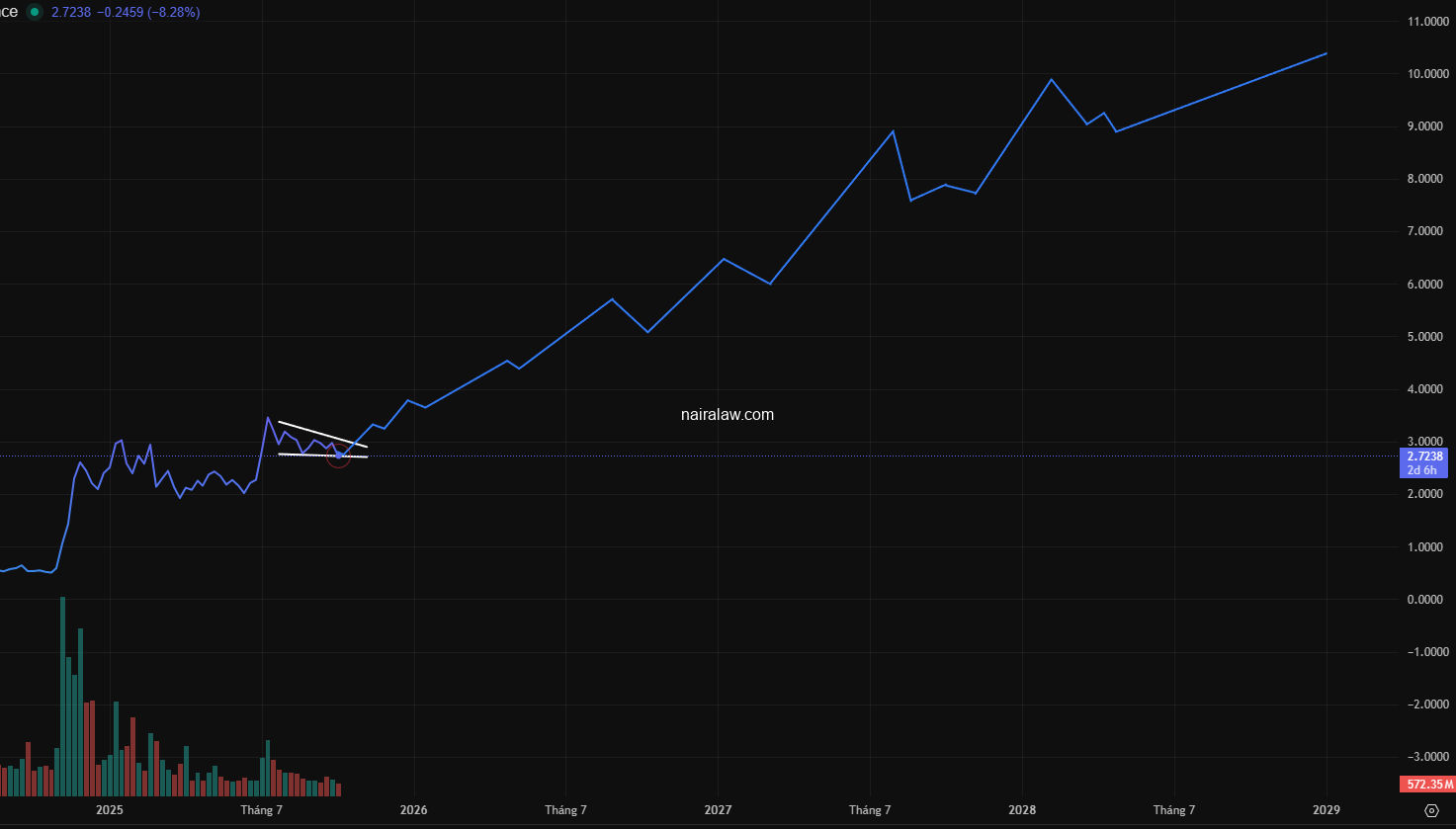Click the 10.0000 price axis label
The image size is (1456, 829).
pos(1425,74)
